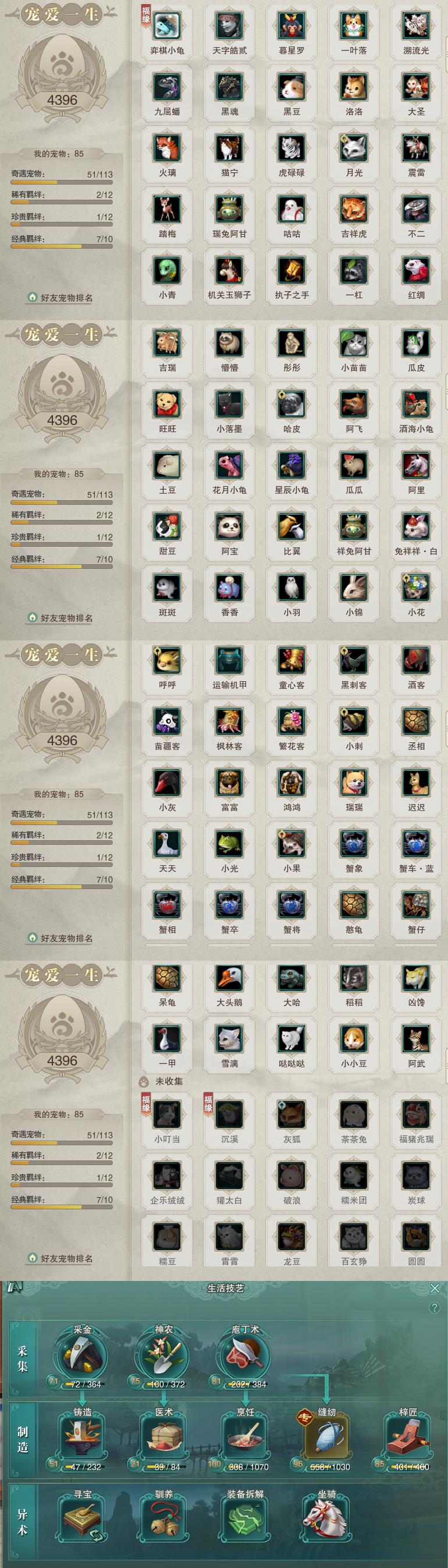Screen dimensions: 448x1568
Task: Click the 机关玉狮子 pet icon
Action: point(230,270)
